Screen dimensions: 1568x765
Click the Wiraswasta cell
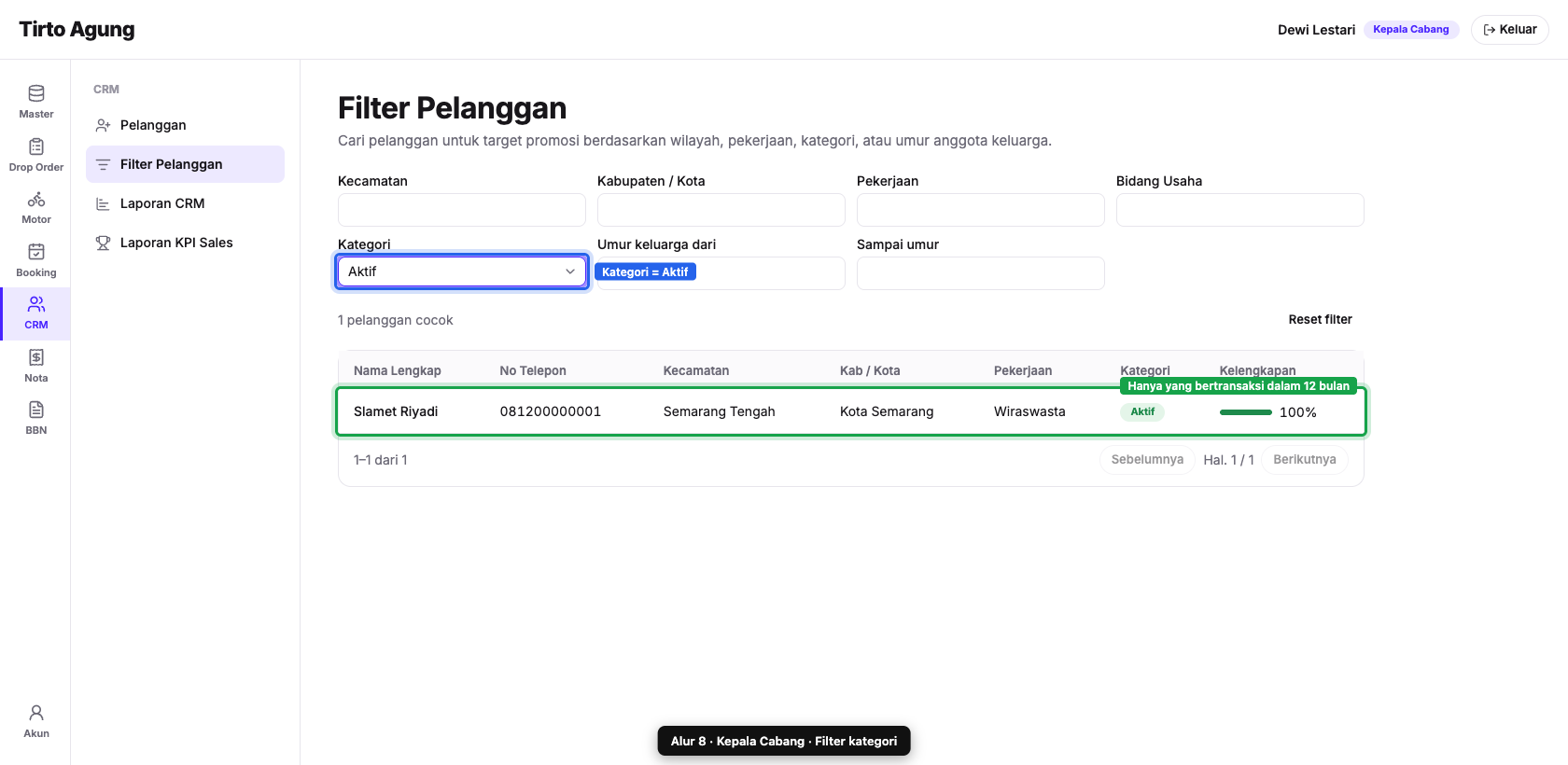[x=1029, y=411]
